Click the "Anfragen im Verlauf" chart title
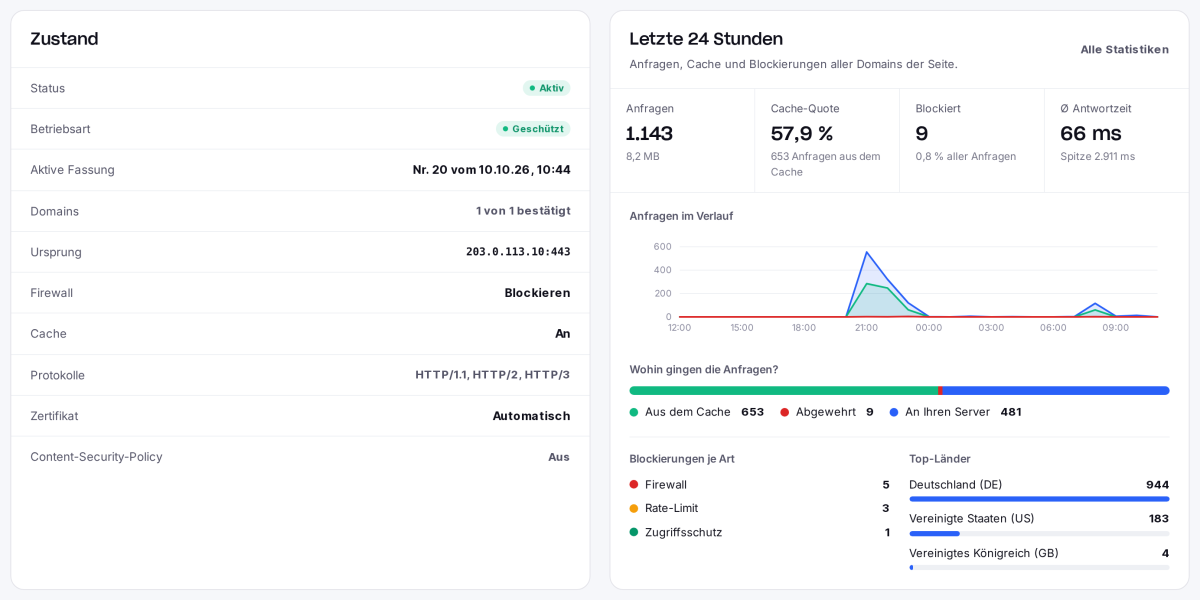The width and height of the screenshot is (1200, 600). [681, 216]
